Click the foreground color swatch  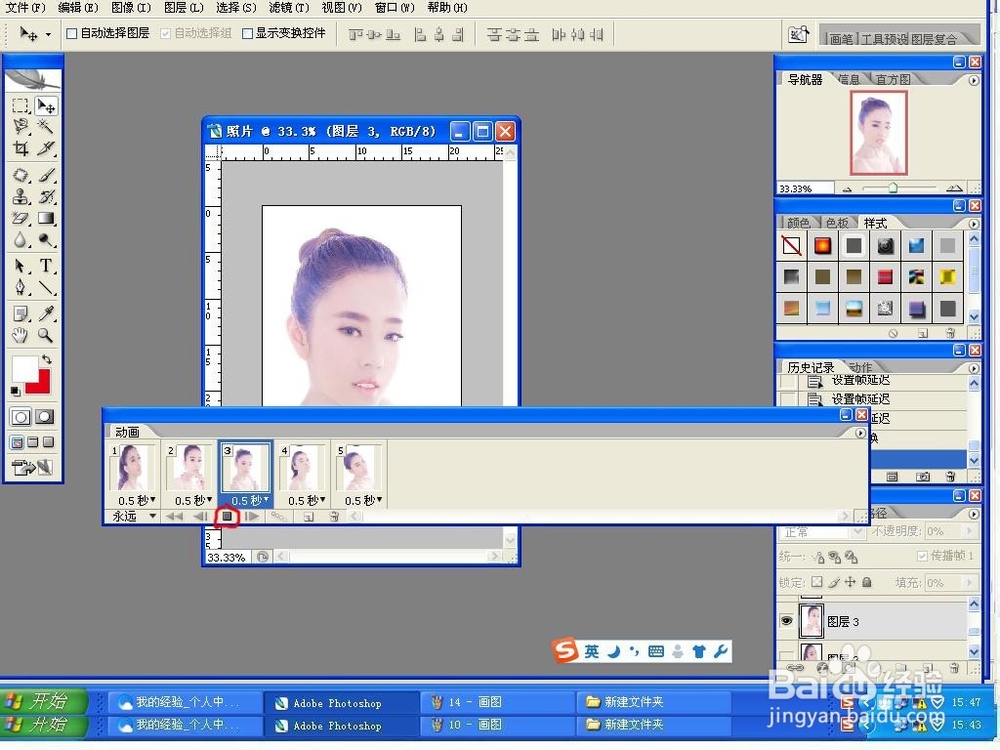tap(24, 369)
